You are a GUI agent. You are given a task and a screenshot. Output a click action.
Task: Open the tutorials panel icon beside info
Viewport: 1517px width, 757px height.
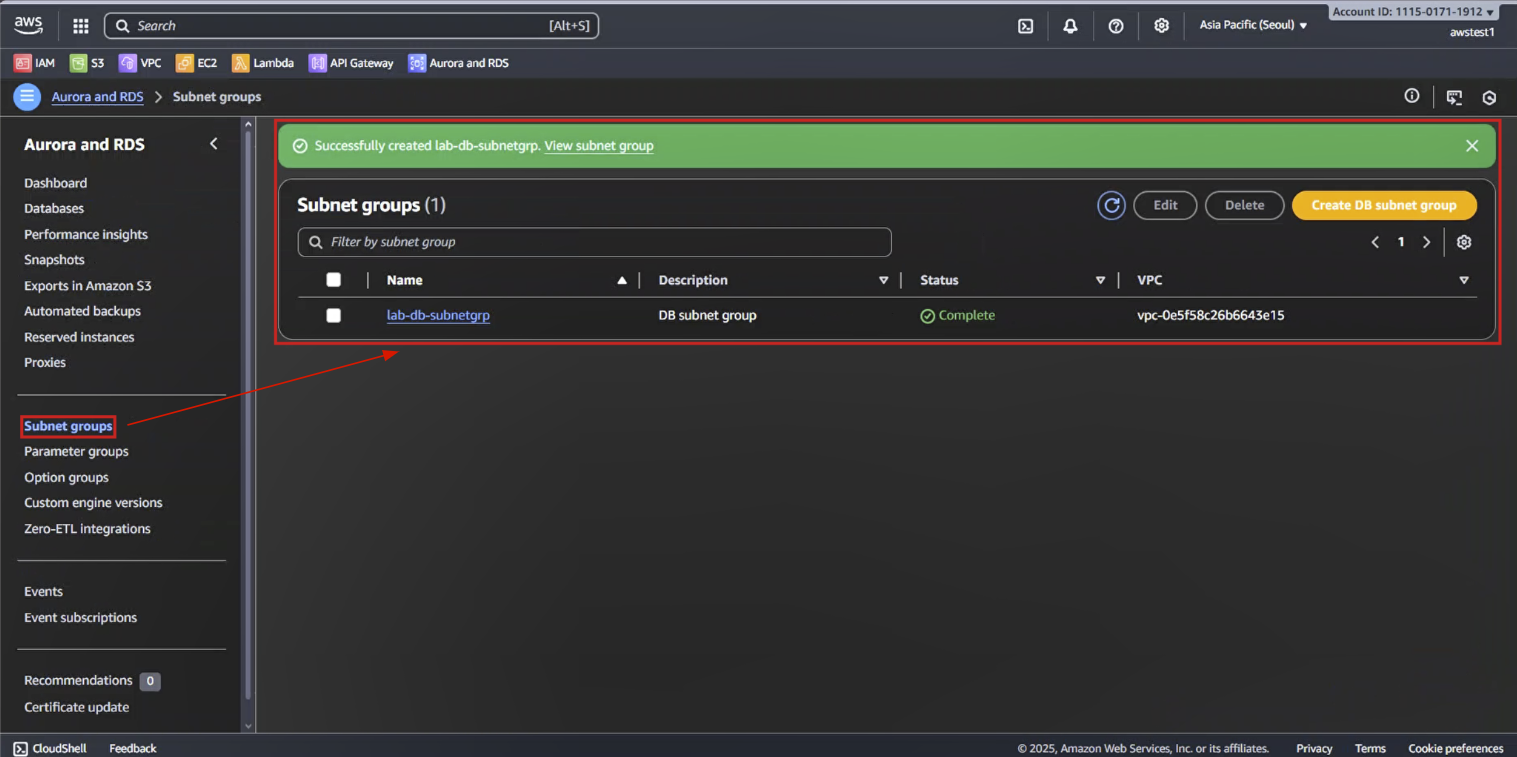pos(1454,97)
